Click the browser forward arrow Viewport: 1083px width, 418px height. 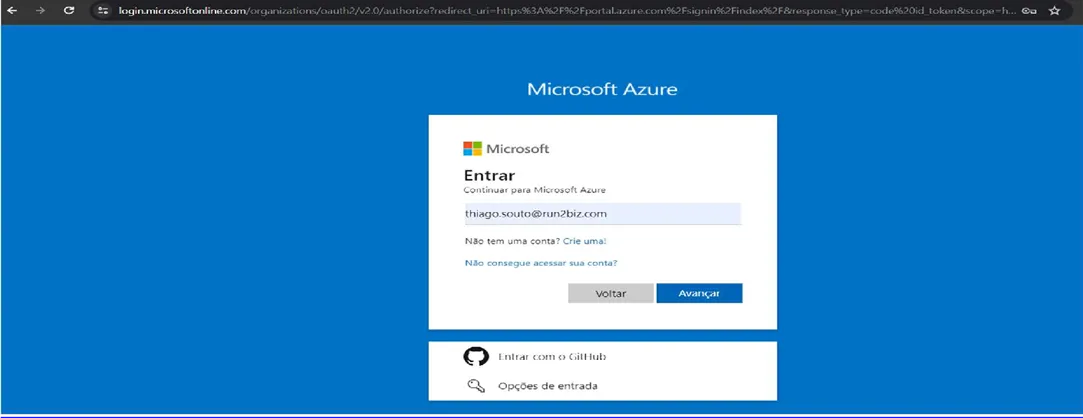40,11
